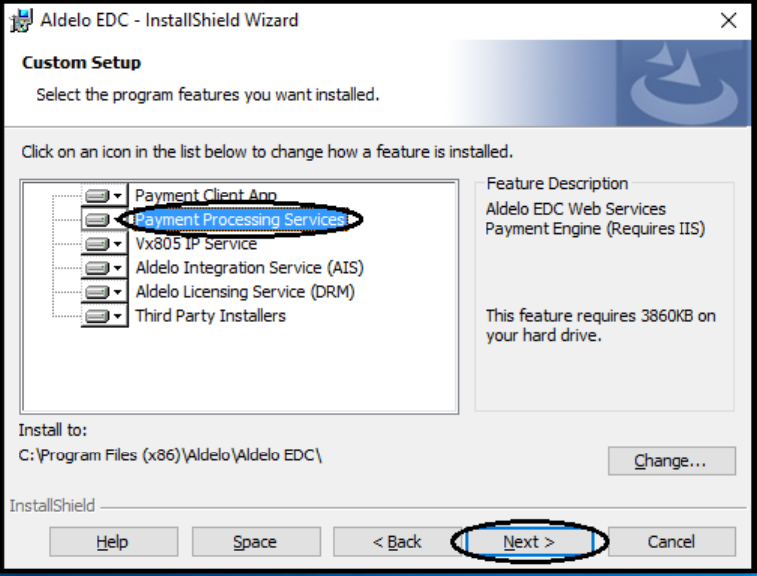Viewport: 757px width, 576px height.
Task: Open dropdown arrow for Vx805 IP Service
Action: (118, 244)
